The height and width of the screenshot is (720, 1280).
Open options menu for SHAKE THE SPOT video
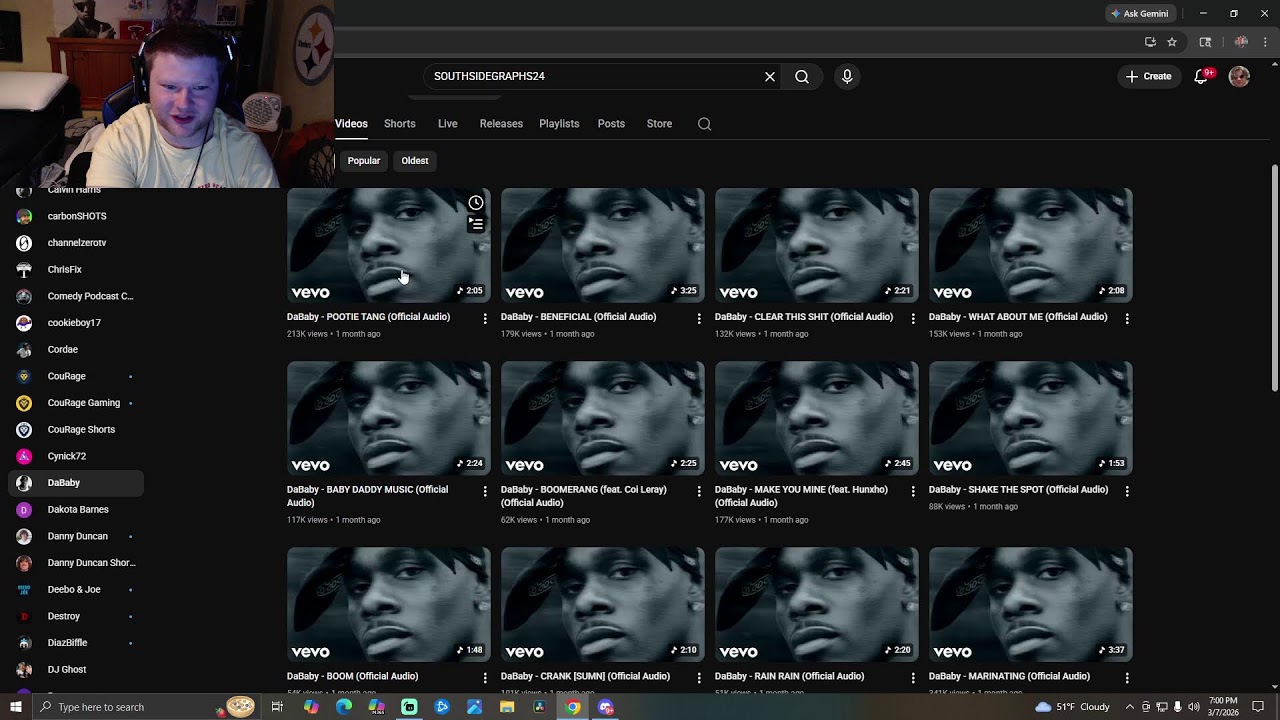point(1127,491)
